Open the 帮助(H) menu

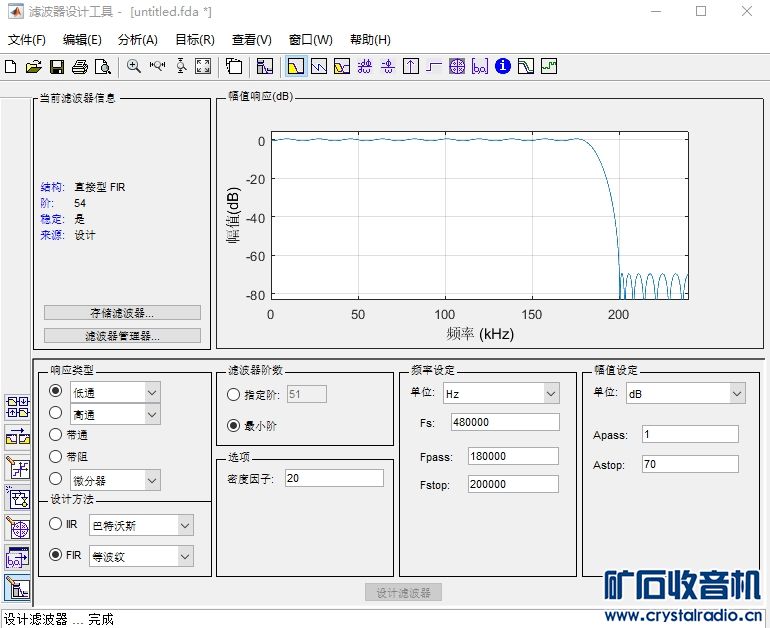pos(370,40)
